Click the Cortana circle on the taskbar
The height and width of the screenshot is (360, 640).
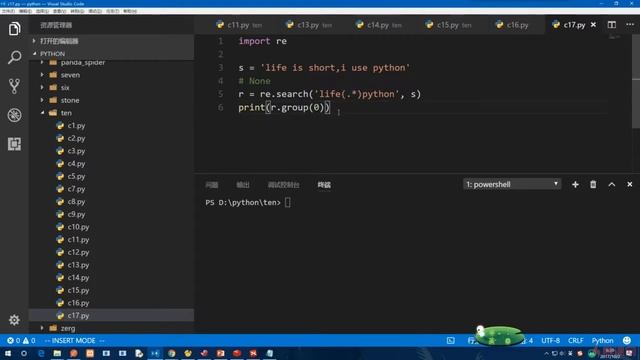24,353
